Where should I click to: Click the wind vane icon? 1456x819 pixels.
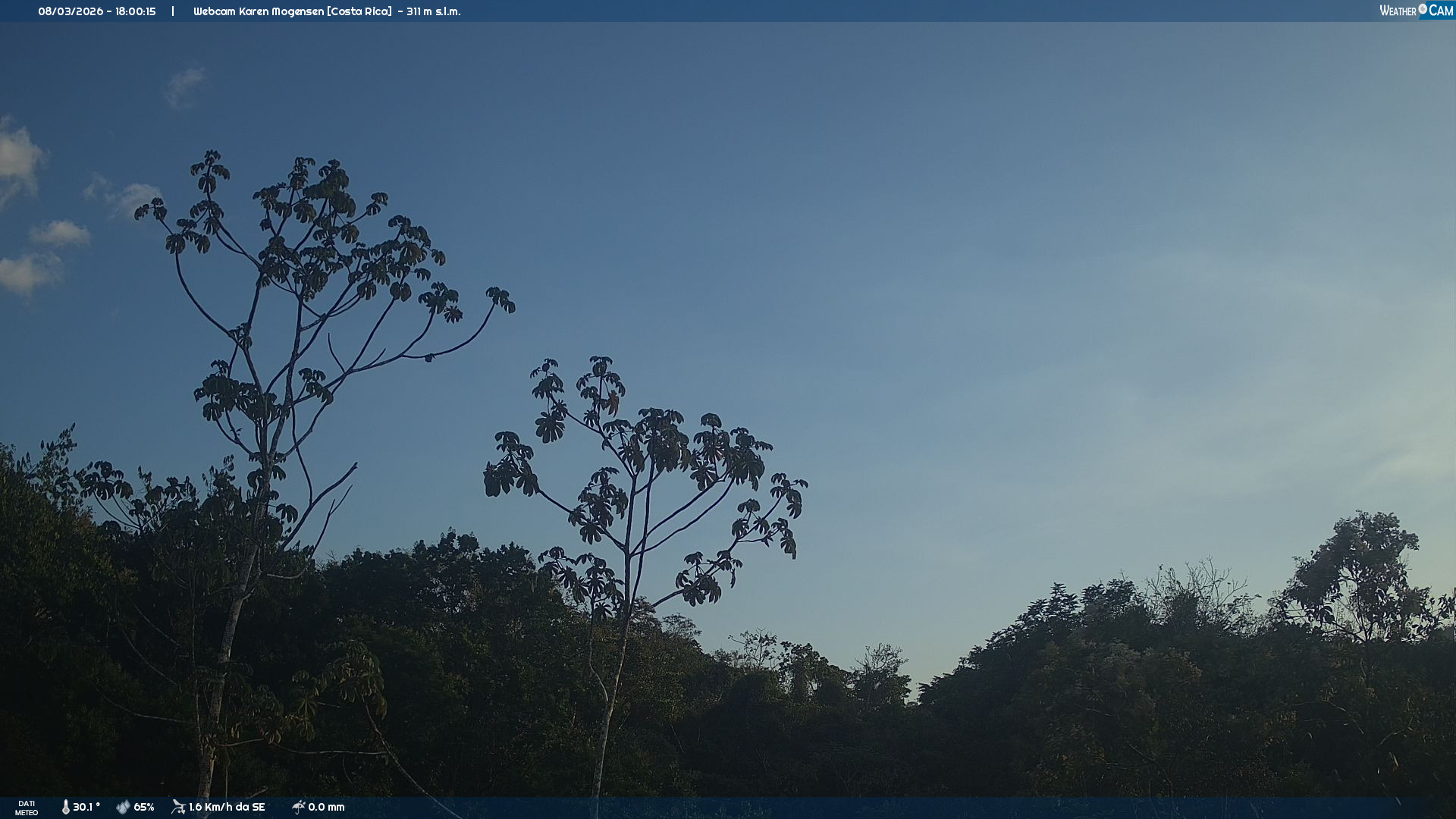pyautogui.click(x=178, y=807)
